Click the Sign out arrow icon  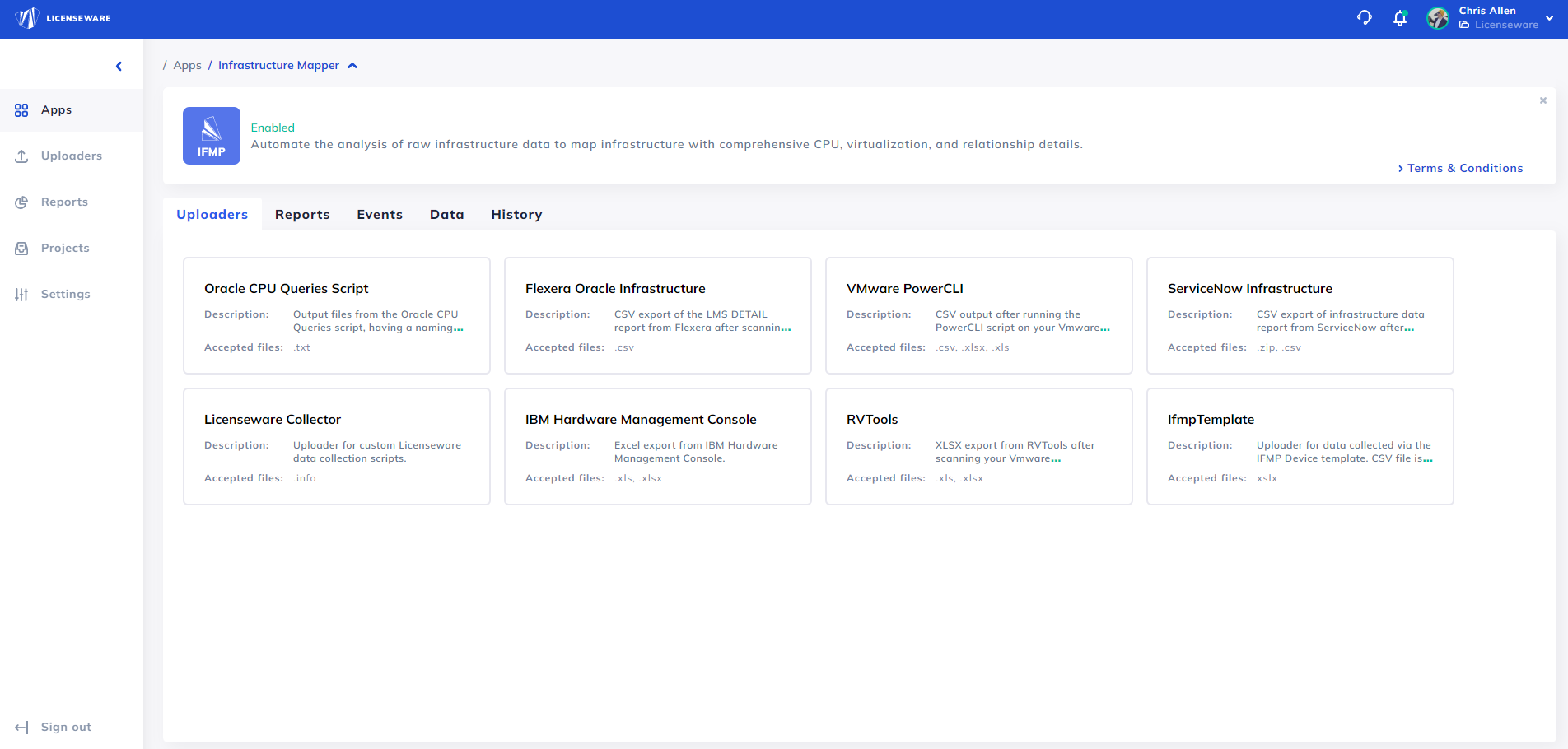[21, 728]
